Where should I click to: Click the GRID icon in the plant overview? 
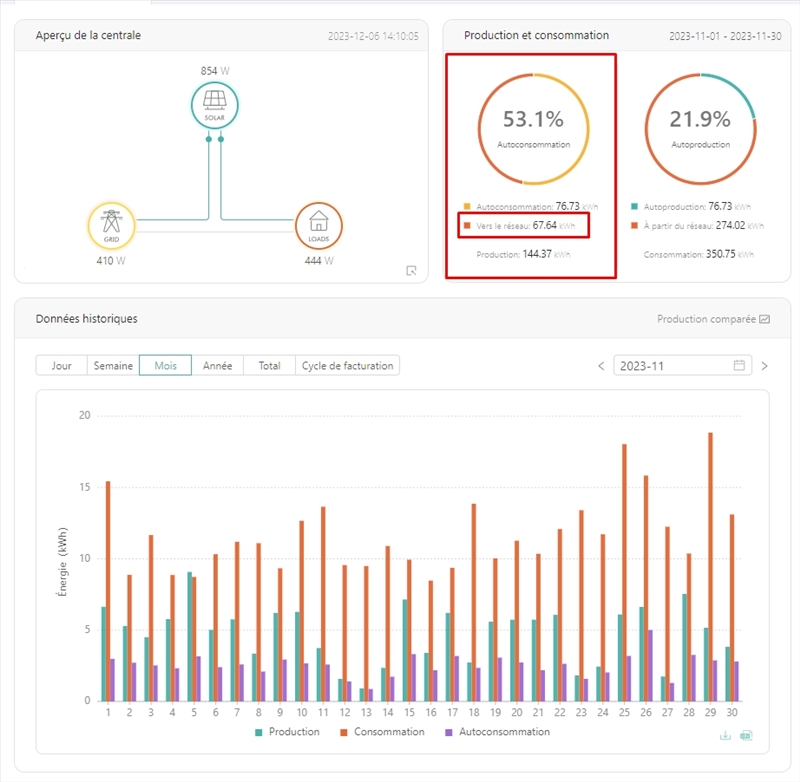click(113, 222)
